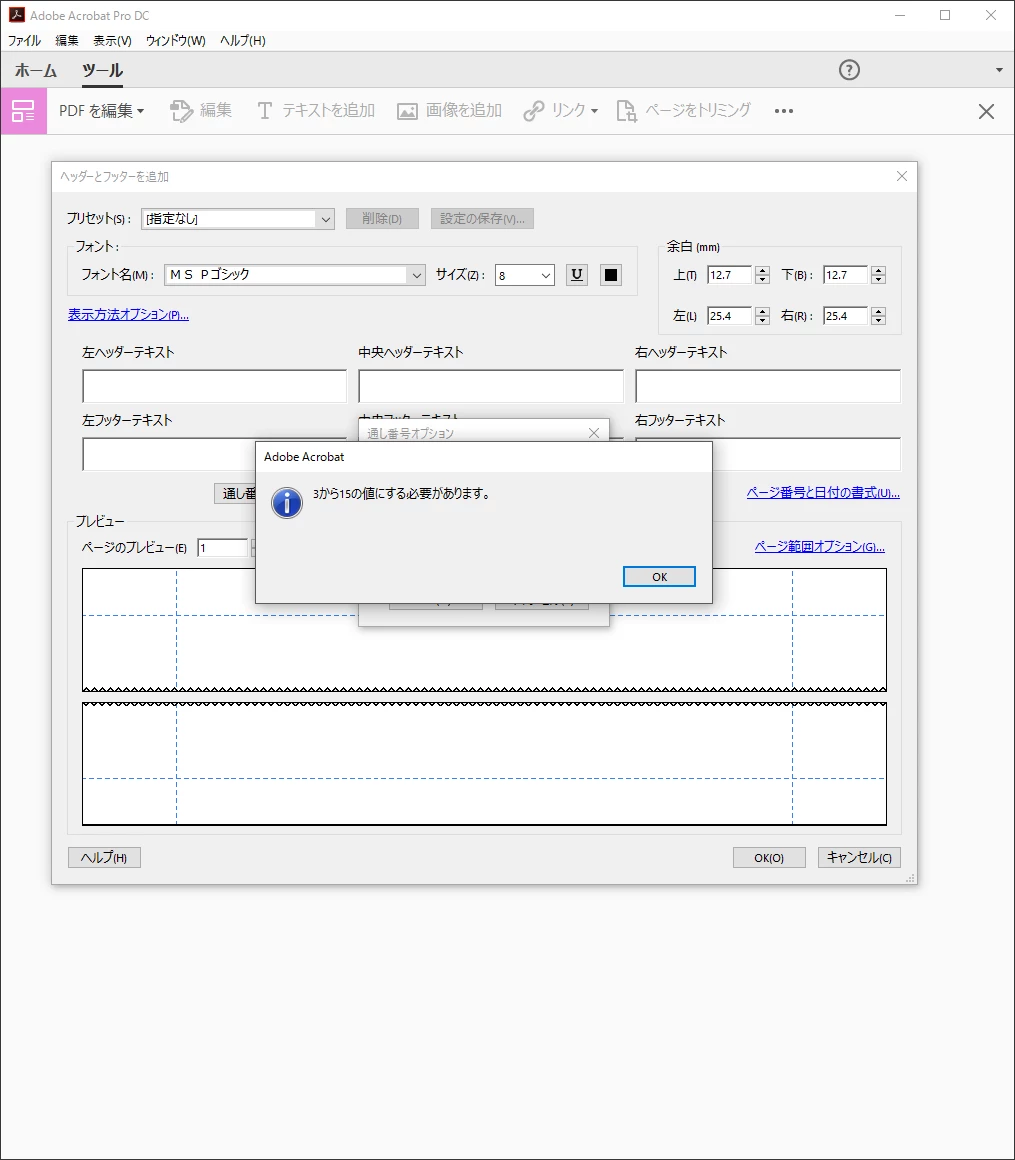Image resolution: width=1015 pixels, height=1160 pixels.
Task: Click the キャンセル(C) button
Action: 859,857
